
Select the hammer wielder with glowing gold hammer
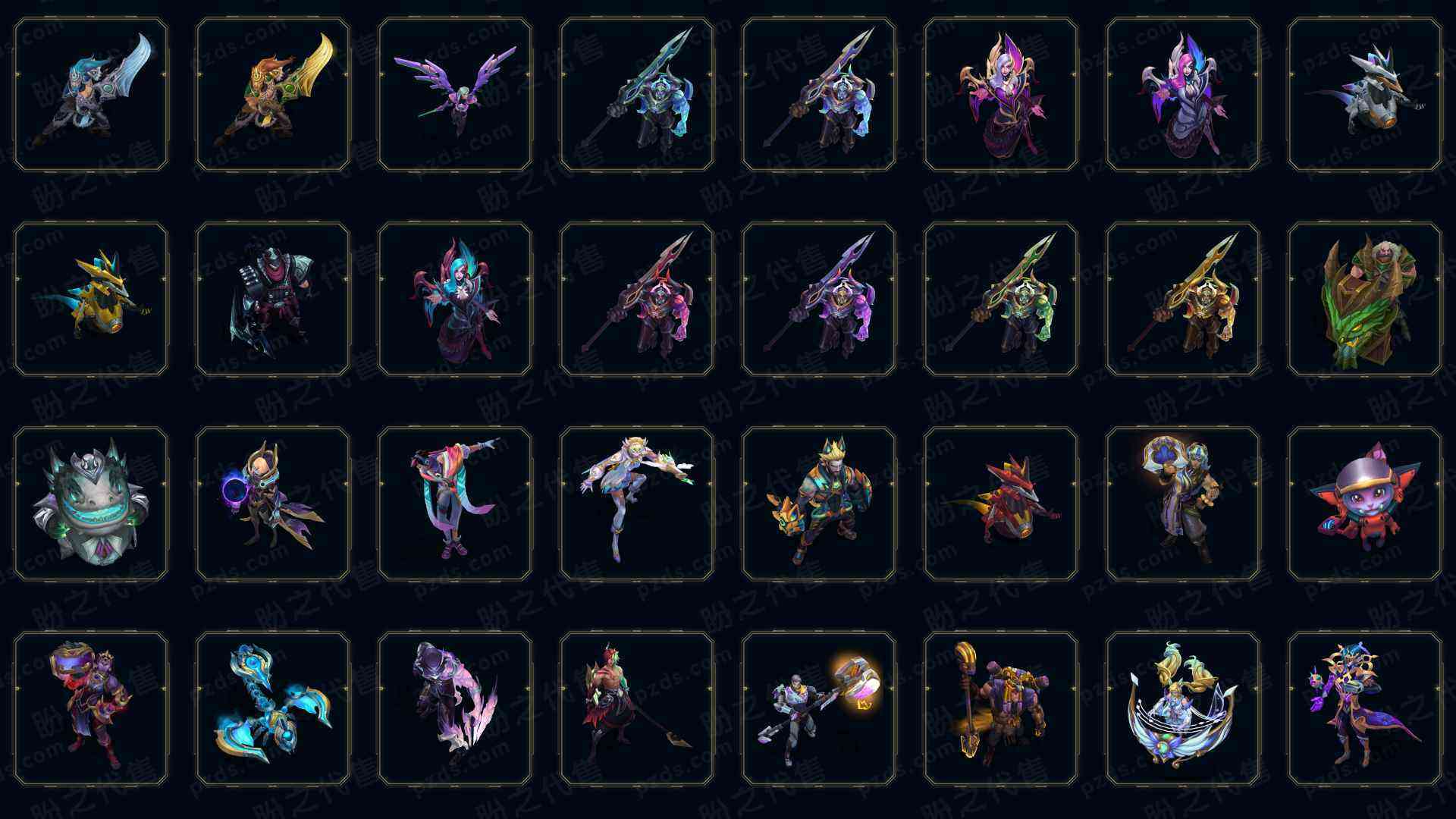(x=819, y=708)
